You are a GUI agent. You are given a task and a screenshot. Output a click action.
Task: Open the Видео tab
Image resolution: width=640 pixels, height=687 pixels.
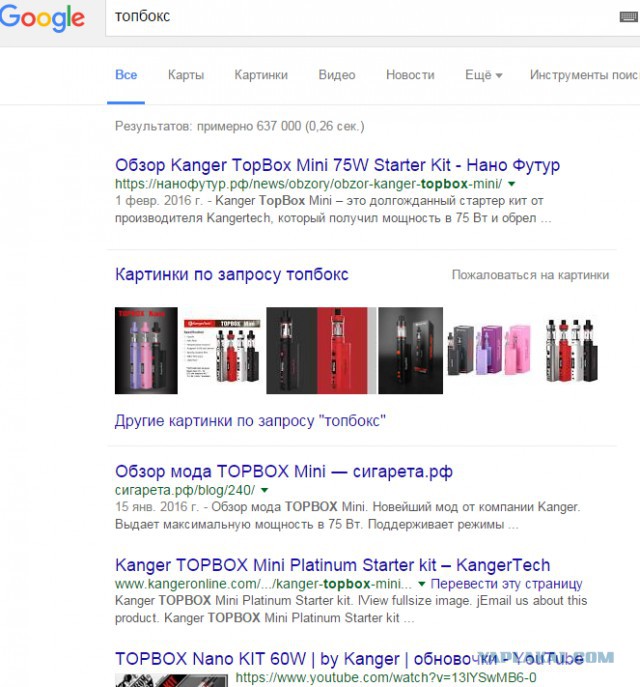[x=336, y=75]
